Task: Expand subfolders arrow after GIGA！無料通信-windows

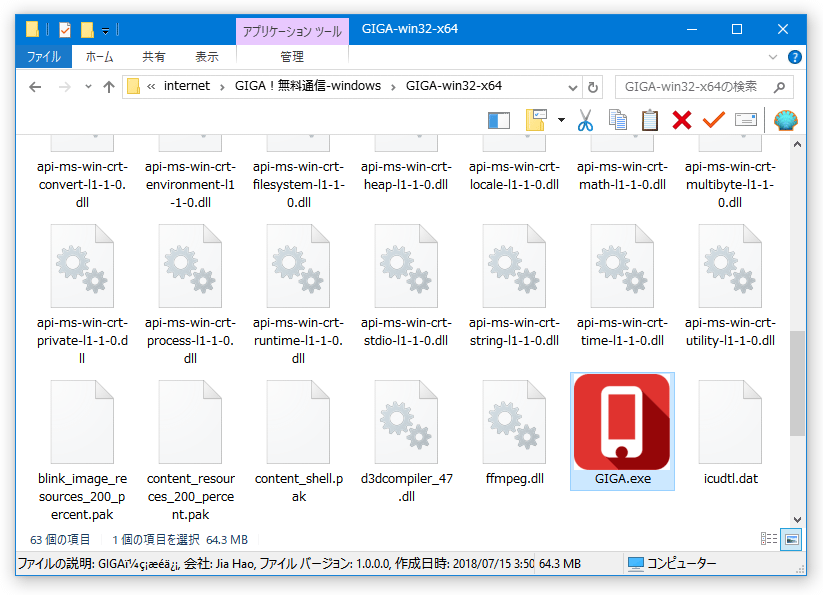Action: [393, 87]
